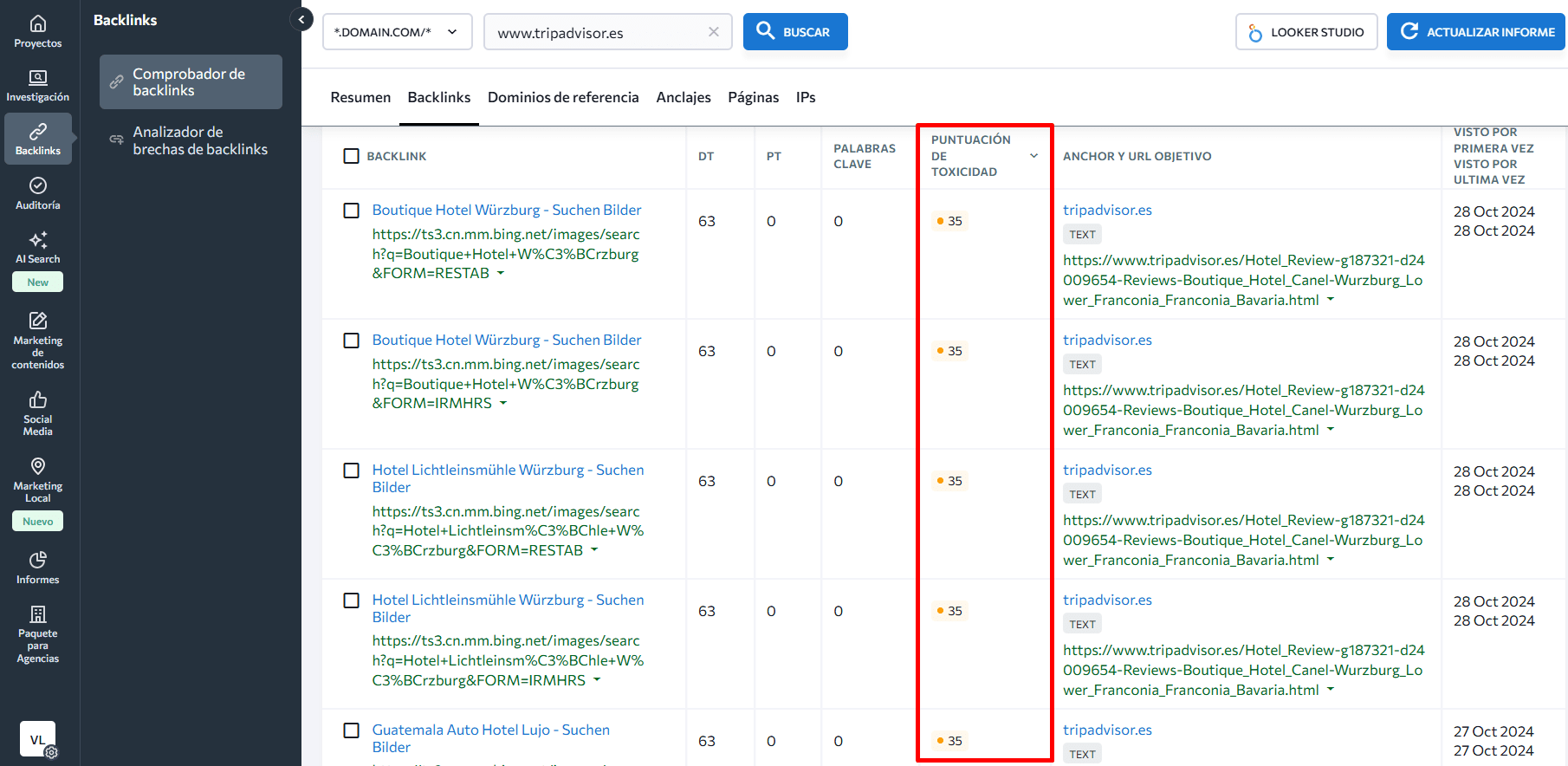Open the IPs tab
This screenshot has height=766, width=1568.
[806, 97]
